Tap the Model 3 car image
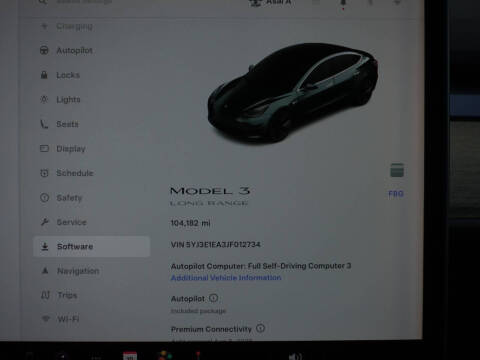 point(293,93)
